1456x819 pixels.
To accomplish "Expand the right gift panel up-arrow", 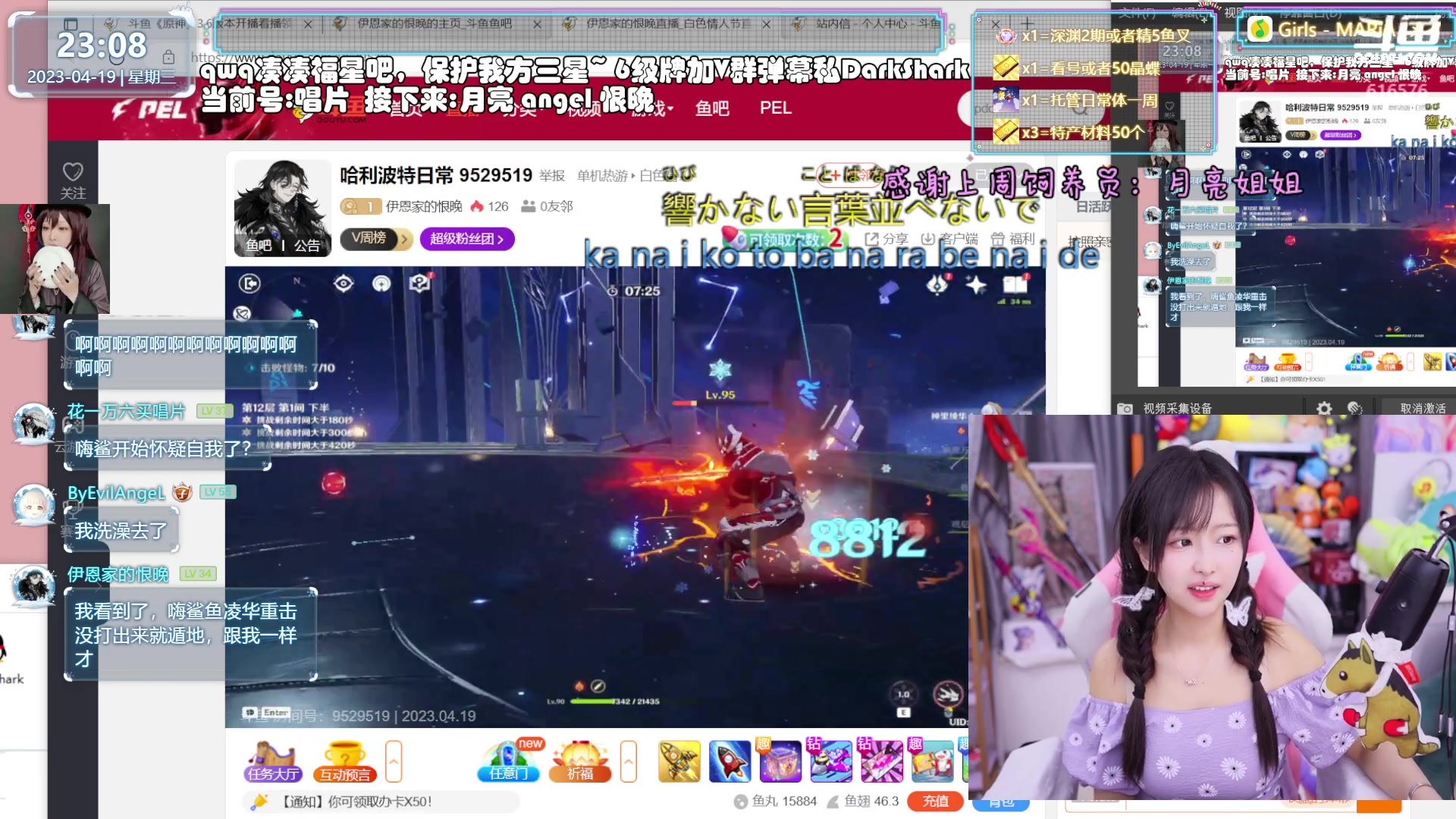I will click(629, 761).
